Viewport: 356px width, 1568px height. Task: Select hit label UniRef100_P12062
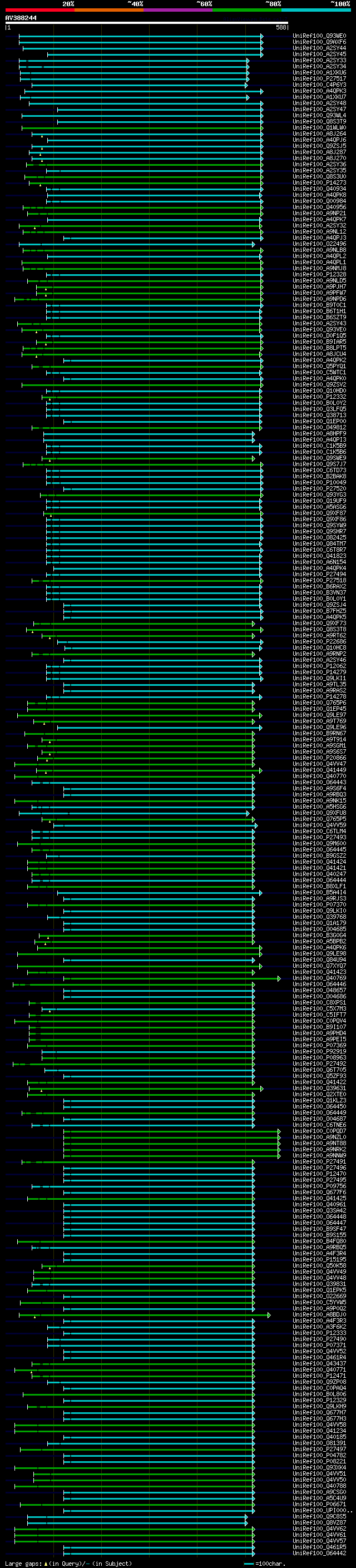(x=319, y=666)
